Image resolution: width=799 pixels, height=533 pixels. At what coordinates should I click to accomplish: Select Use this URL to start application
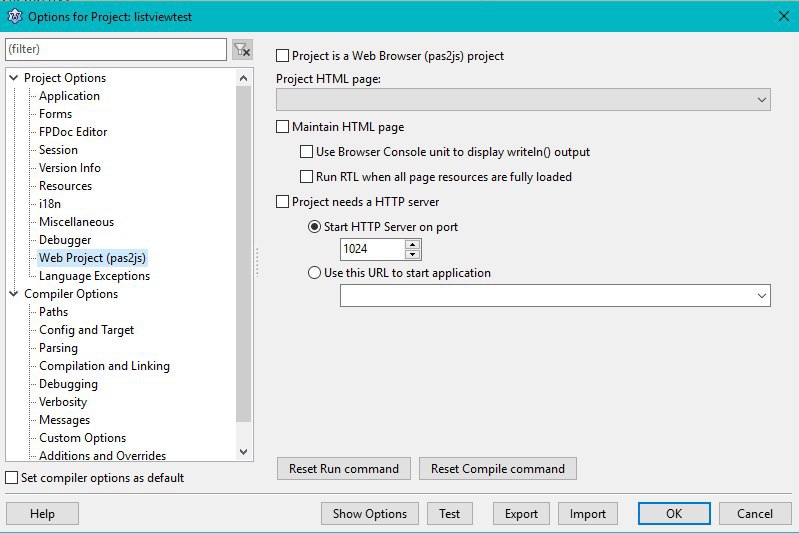click(314, 273)
